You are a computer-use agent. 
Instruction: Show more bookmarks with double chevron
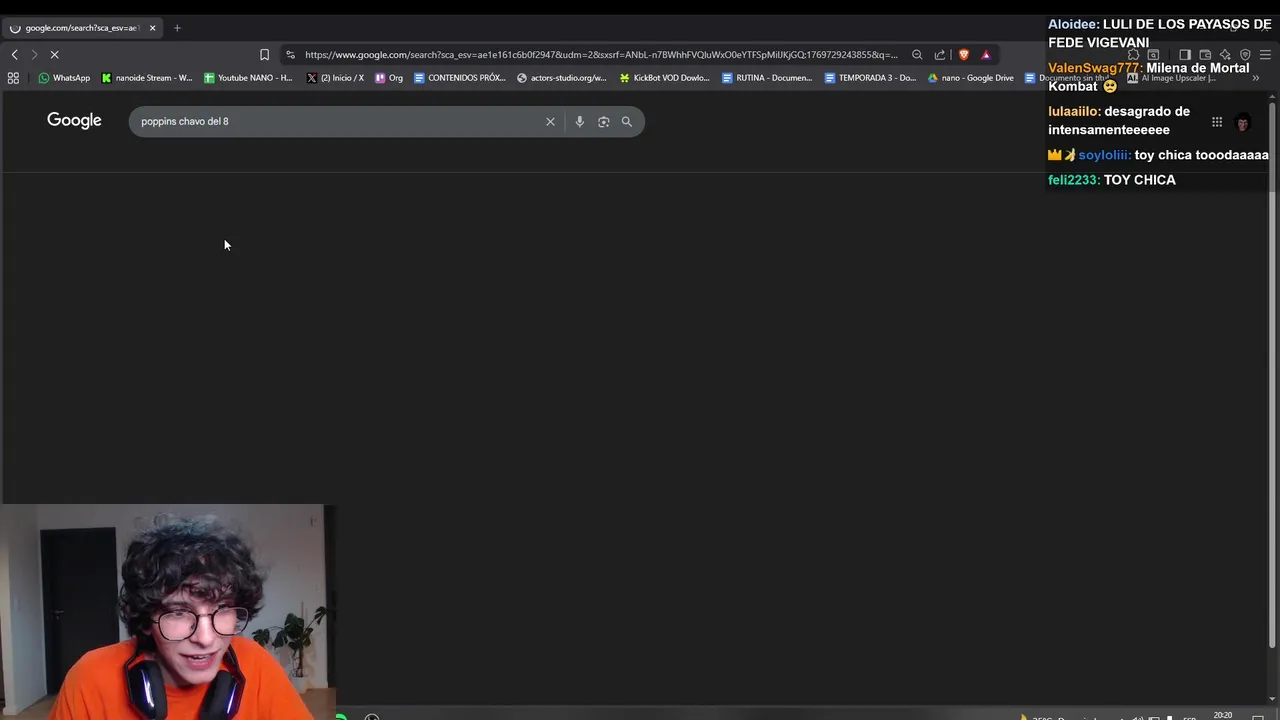tap(1256, 78)
